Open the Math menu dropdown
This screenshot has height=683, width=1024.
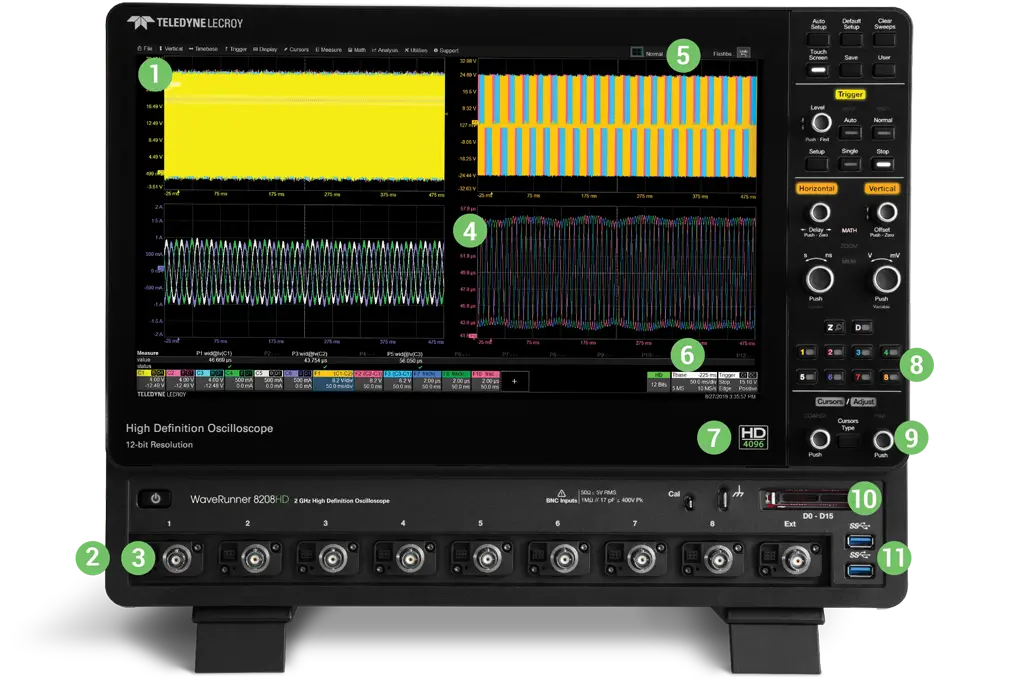[357, 48]
